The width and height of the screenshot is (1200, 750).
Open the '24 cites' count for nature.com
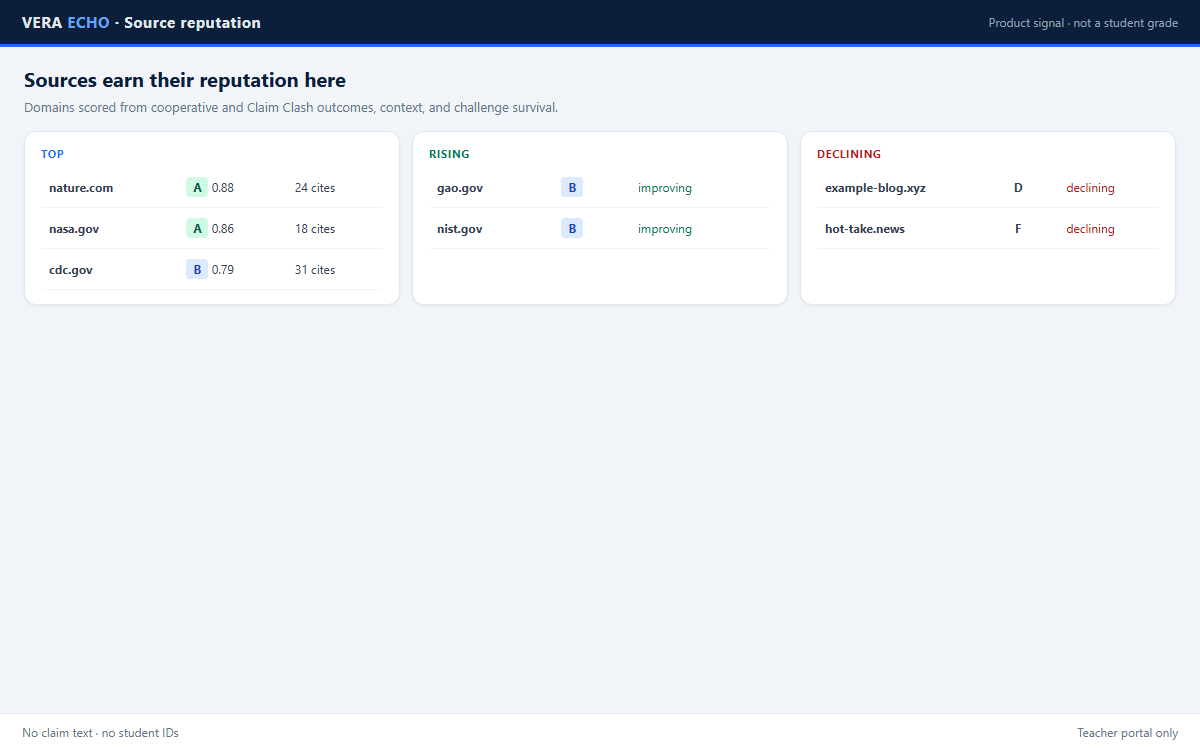point(315,188)
